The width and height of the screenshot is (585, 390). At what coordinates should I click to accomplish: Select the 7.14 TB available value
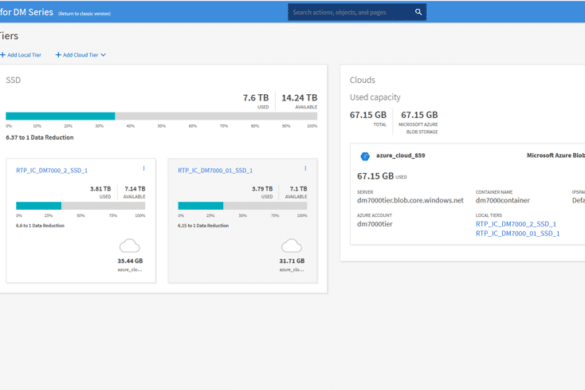click(x=135, y=189)
